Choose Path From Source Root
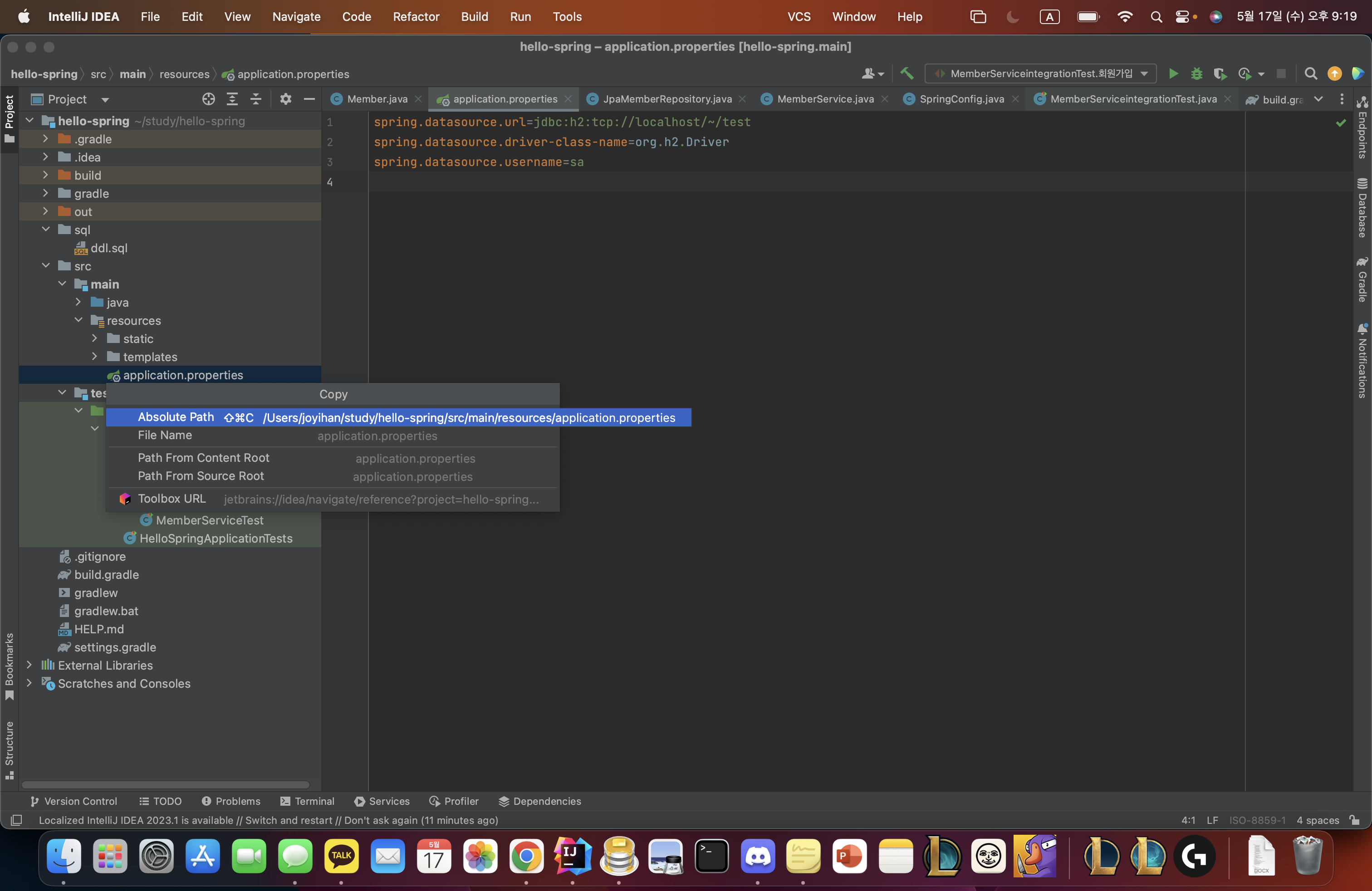Viewport: 1372px width, 891px height. pos(333,477)
